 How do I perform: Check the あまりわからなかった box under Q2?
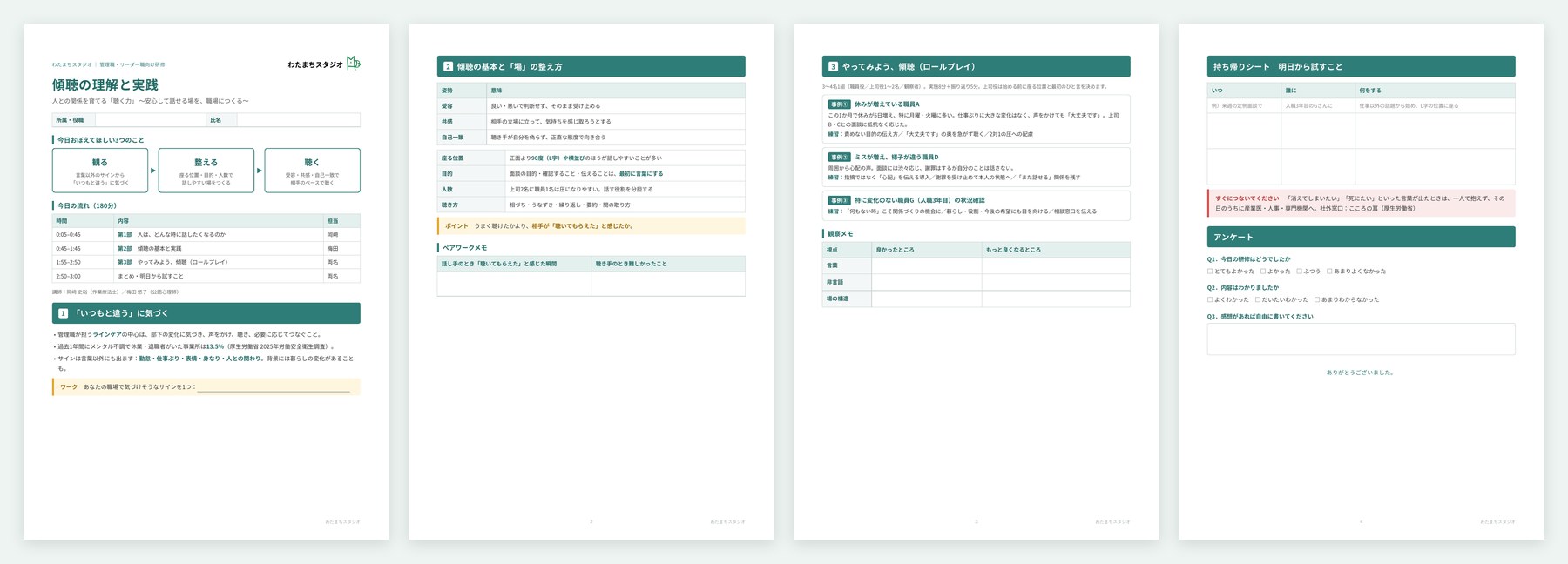pos(1317,299)
